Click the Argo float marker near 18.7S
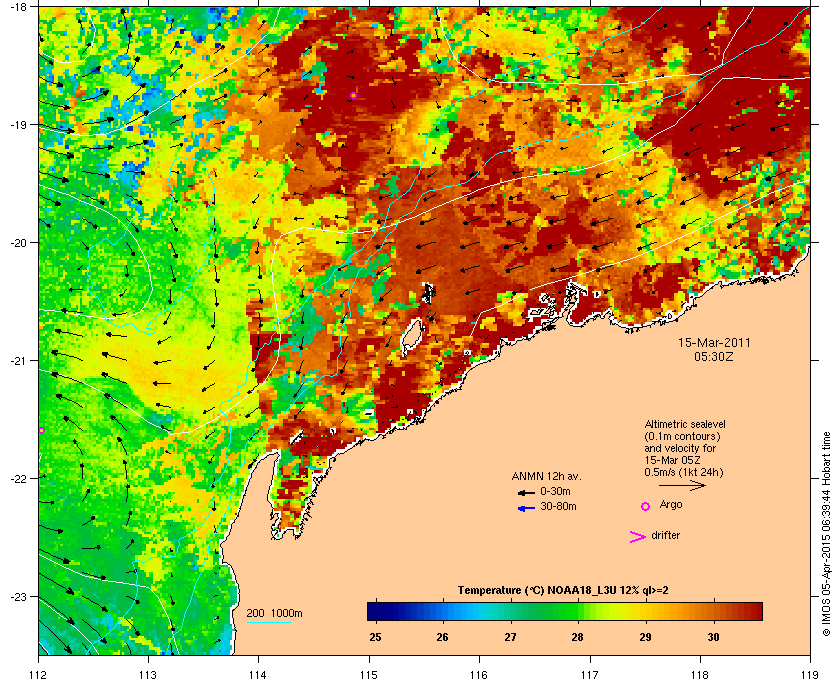The height and width of the screenshot is (680, 840). point(353,95)
